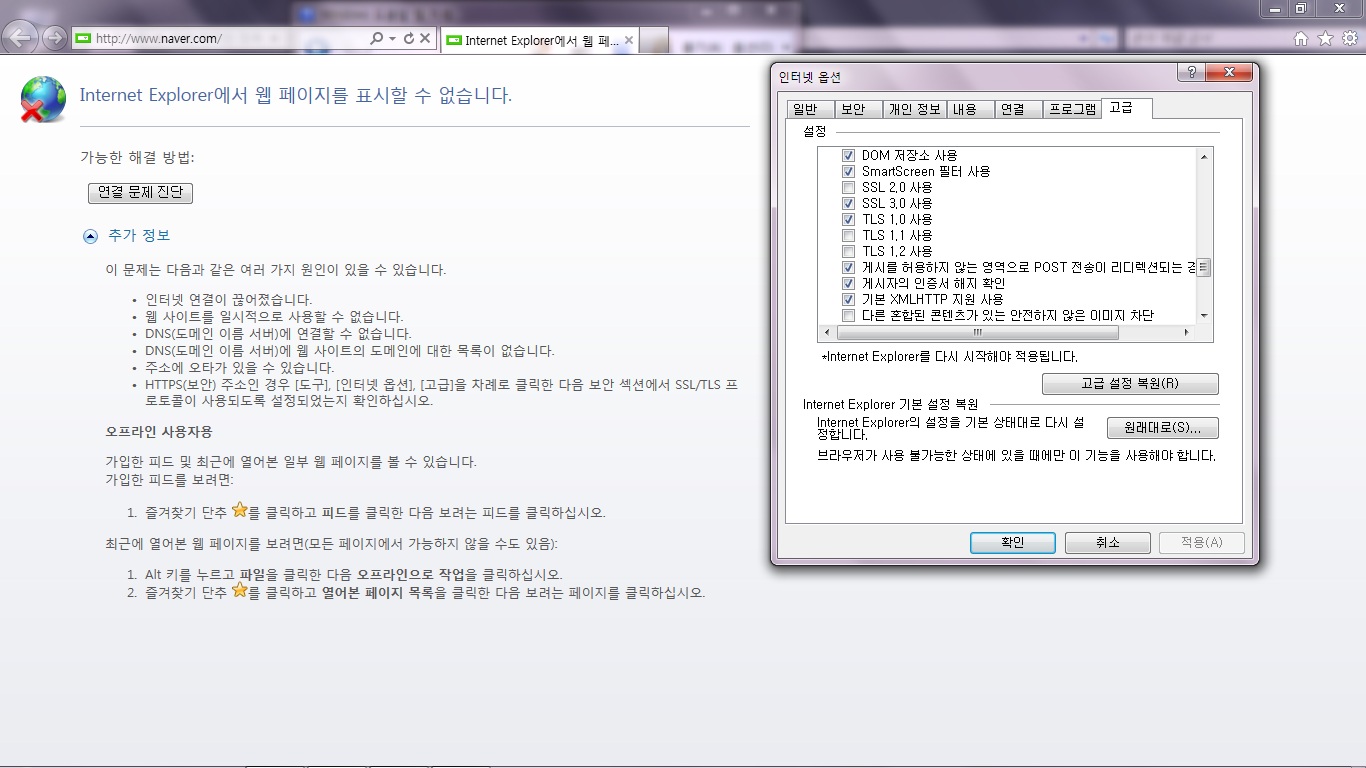Click the '원래대로(S)...' reset button

click(x=1163, y=428)
